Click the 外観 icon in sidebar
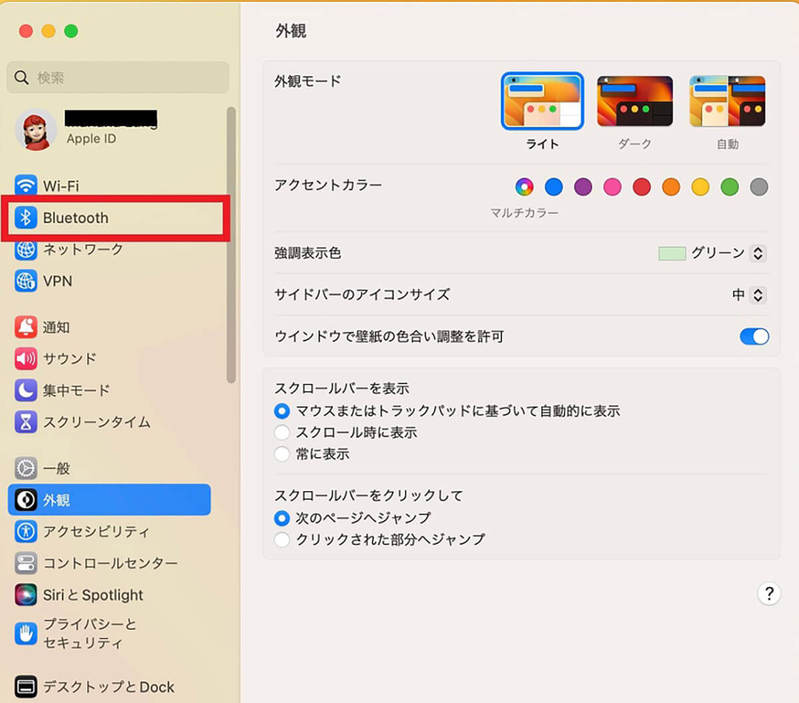The width and height of the screenshot is (799, 703). pyautogui.click(x=25, y=500)
